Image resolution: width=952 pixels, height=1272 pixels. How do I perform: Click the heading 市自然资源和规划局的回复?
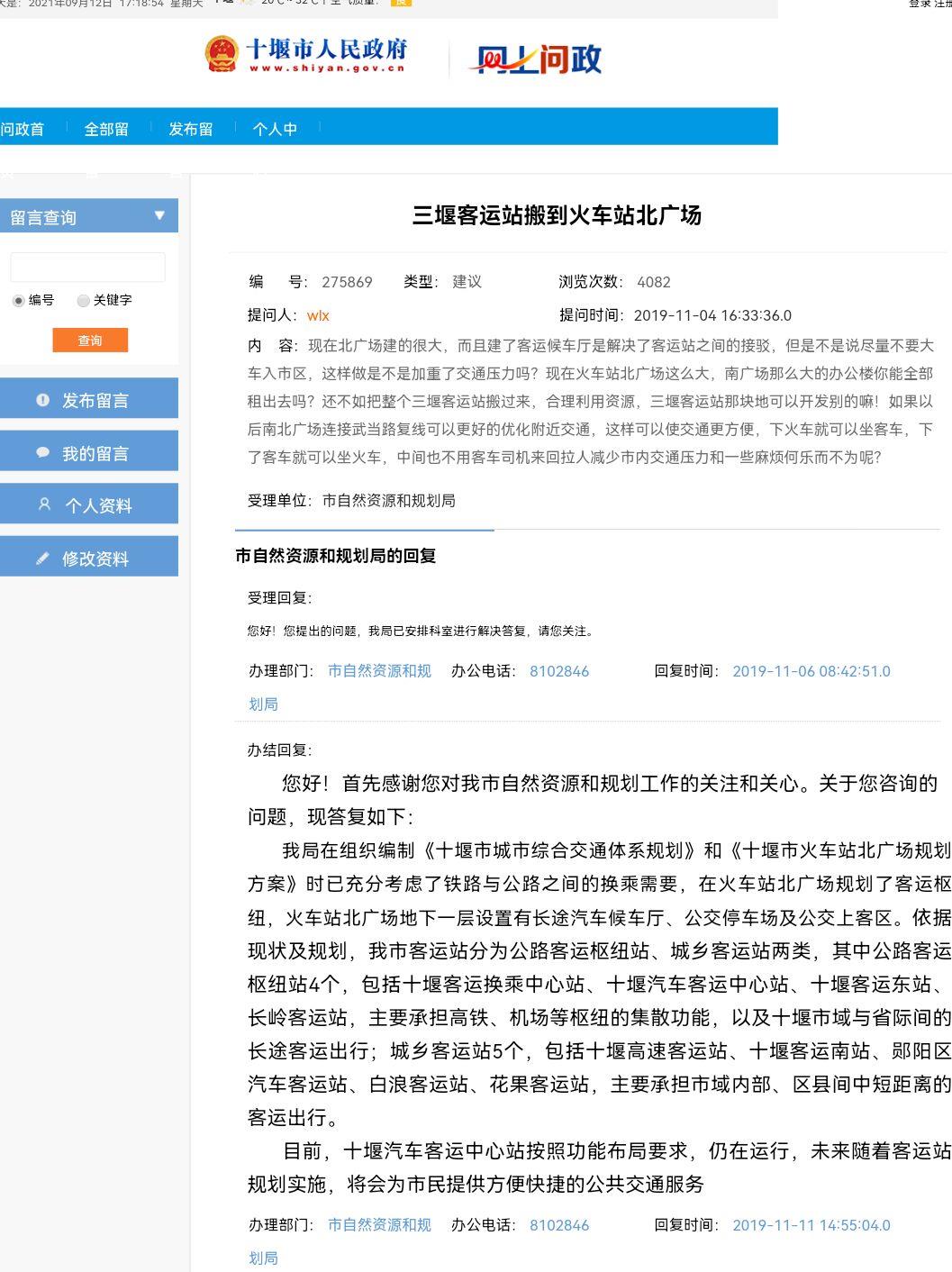click(x=335, y=556)
